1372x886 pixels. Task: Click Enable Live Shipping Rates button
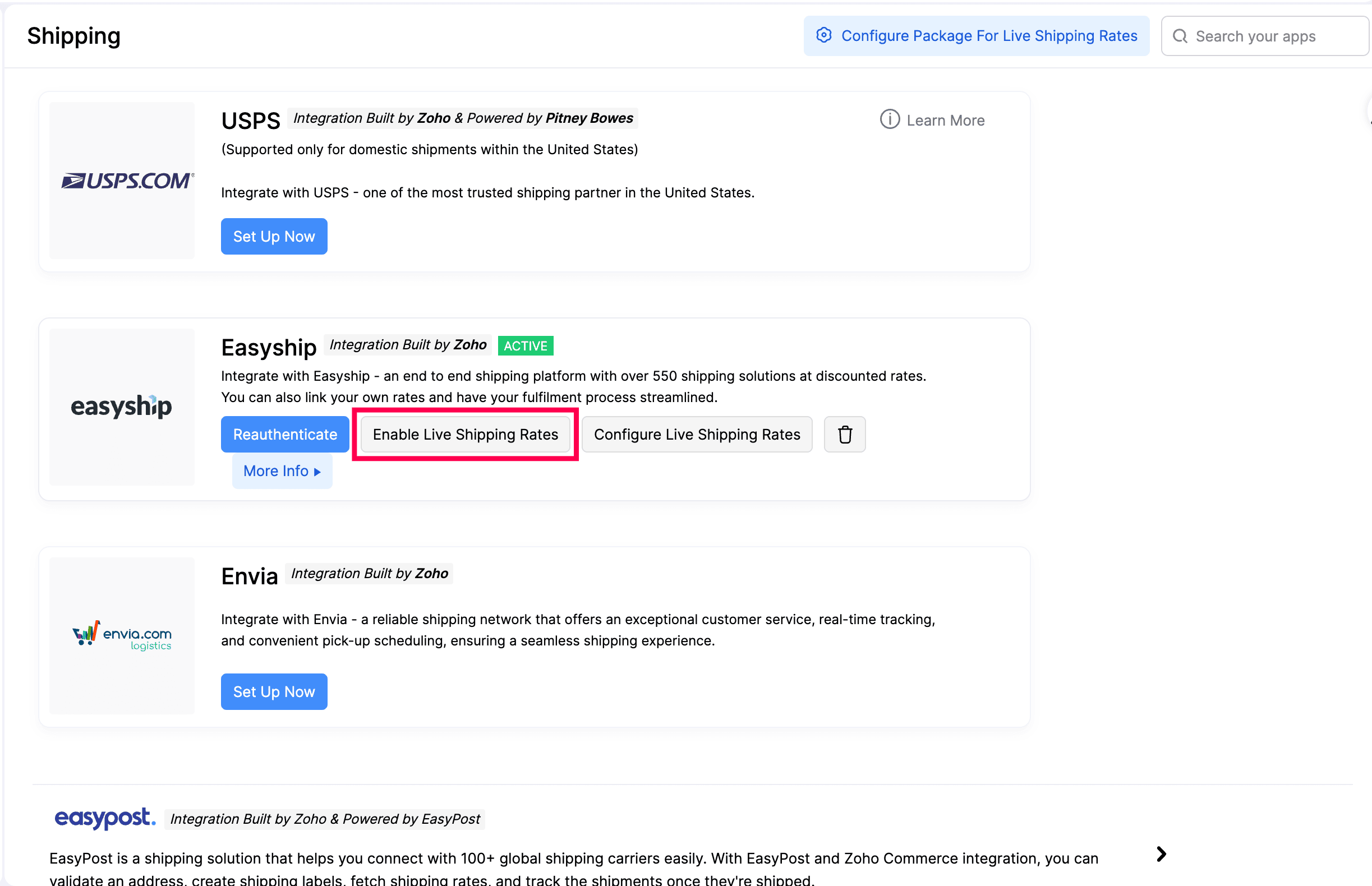[465, 435]
